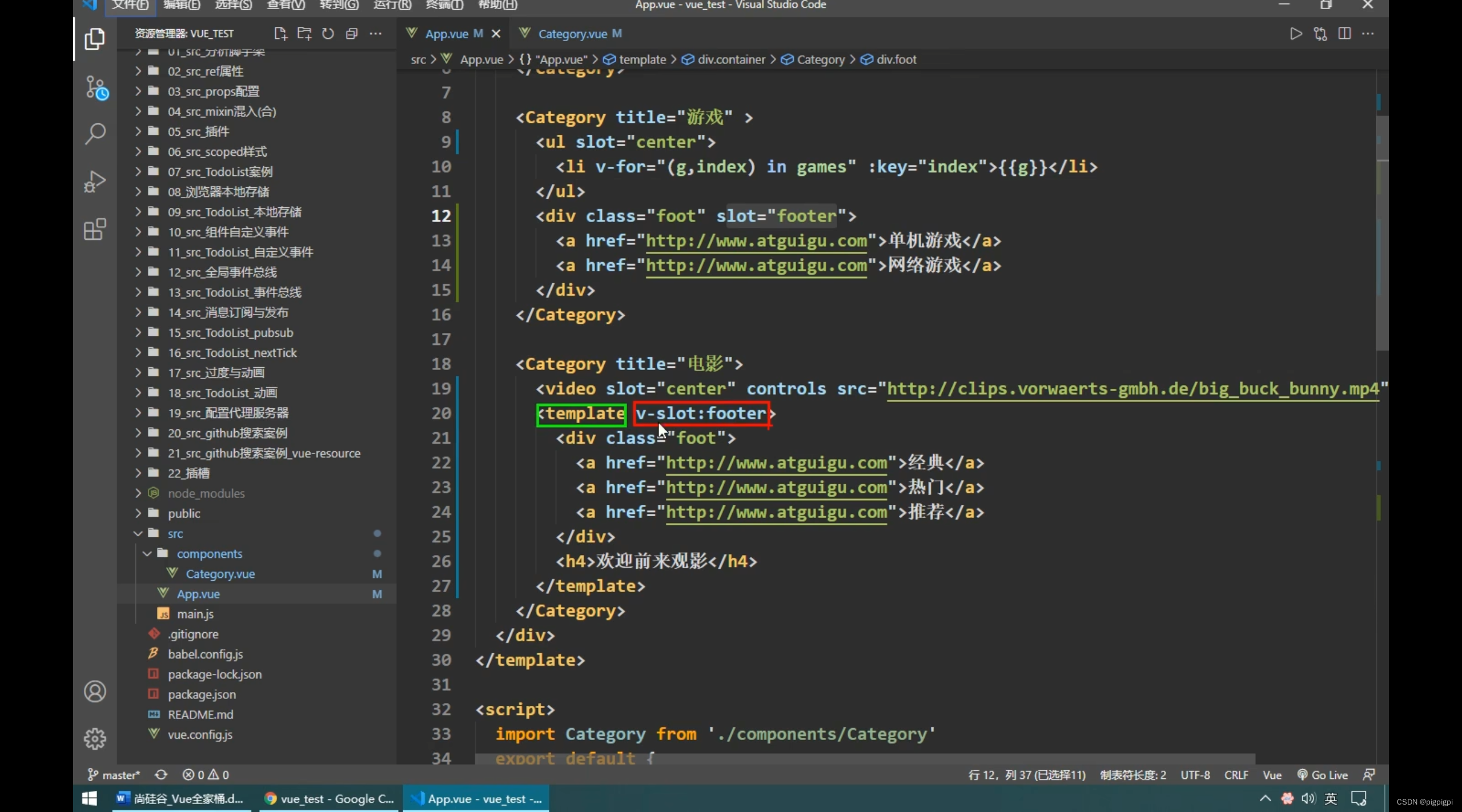This screenshot has height=812, width=1462.
Task: Click the New File icon in explorer header
Action: click(280, 34)
